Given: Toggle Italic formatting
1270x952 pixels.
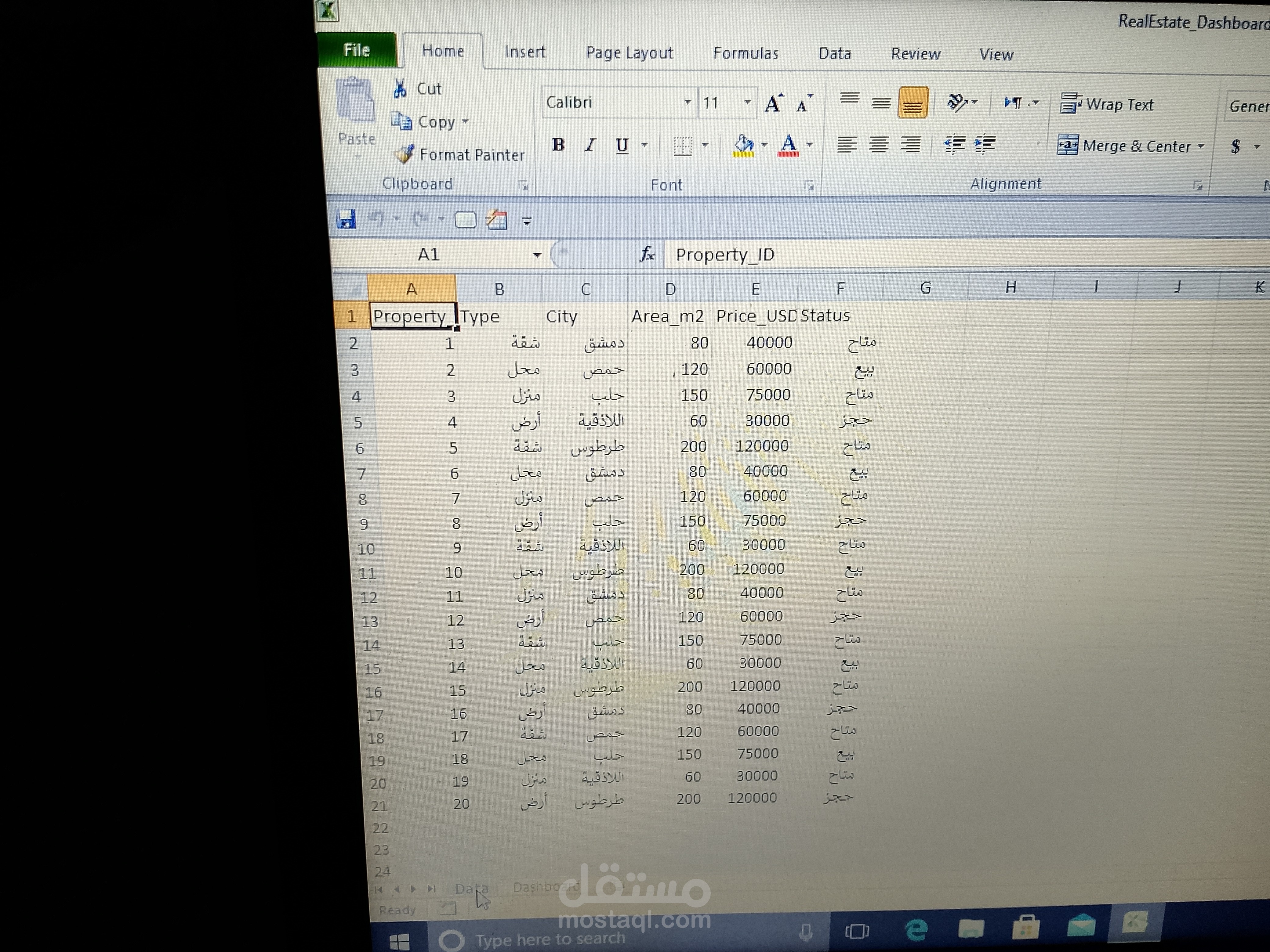Looking at the screenshot, I should coord(590,145).
